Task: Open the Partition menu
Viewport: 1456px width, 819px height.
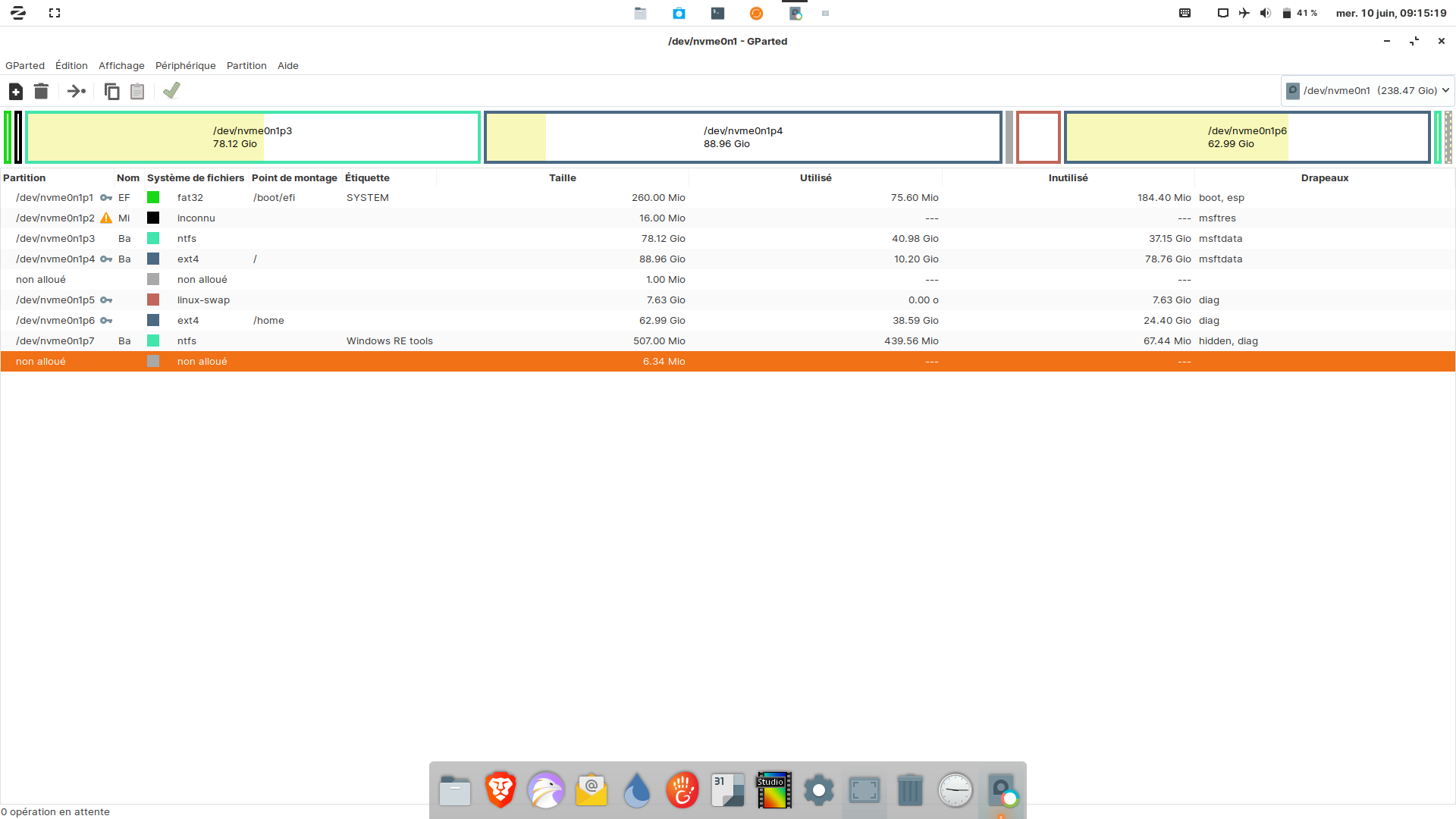Action: (246, 66)
